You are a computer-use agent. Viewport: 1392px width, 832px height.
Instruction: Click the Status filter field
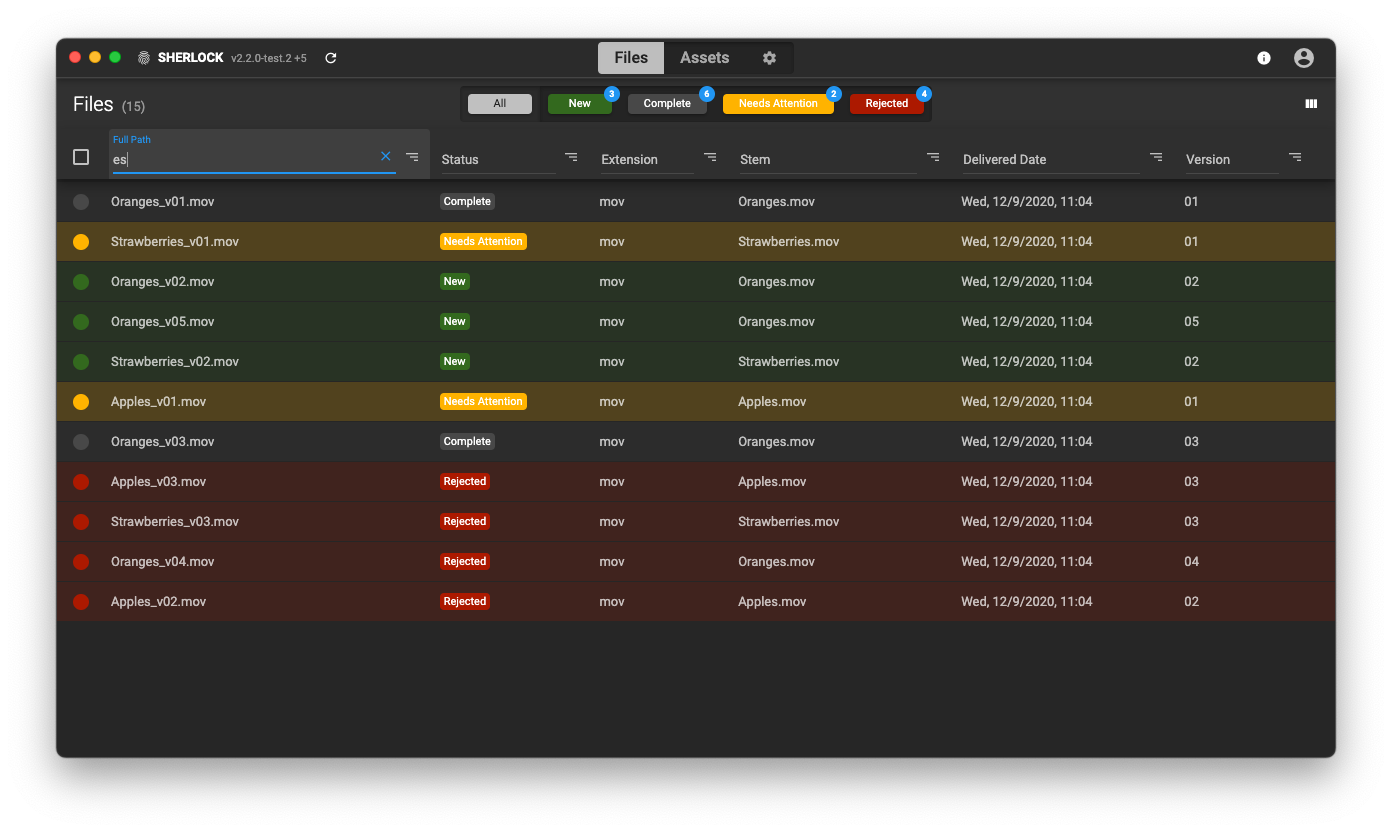[498, 160]
